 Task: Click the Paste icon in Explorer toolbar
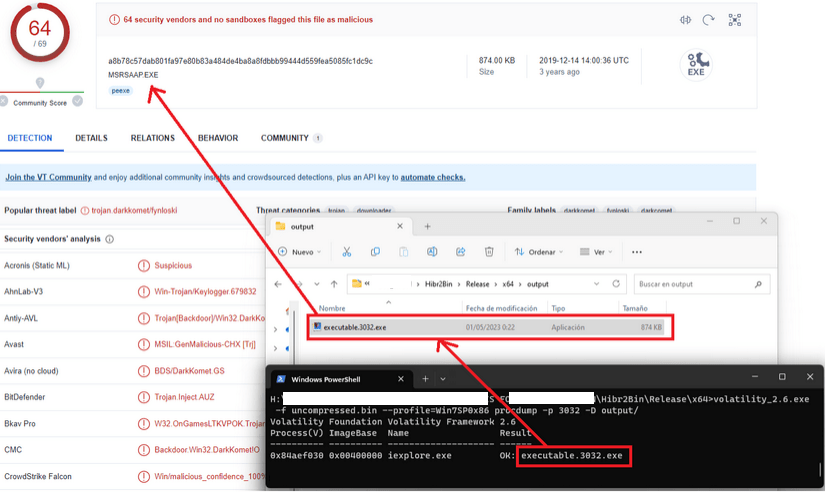[x=403, y=252]
